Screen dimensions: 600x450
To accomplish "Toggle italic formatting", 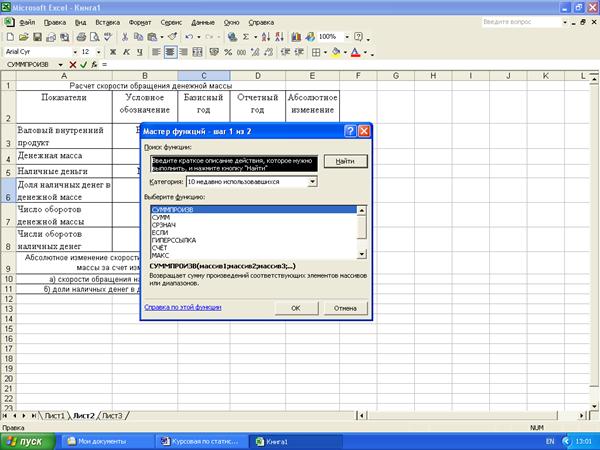I will (126, 51).
